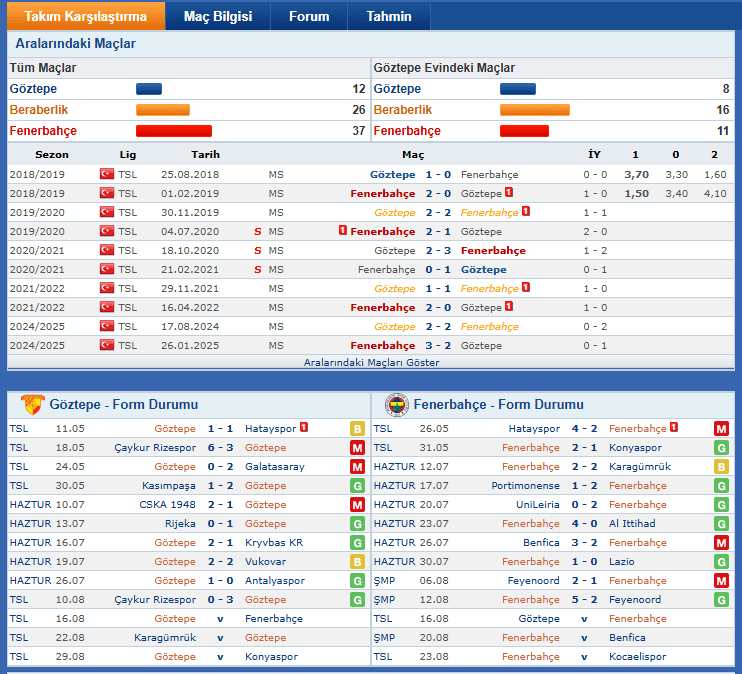Click the B result badge for Göztepe-Hatayspor
Viewport: 742px width, 674px height.
pos(357,429)
